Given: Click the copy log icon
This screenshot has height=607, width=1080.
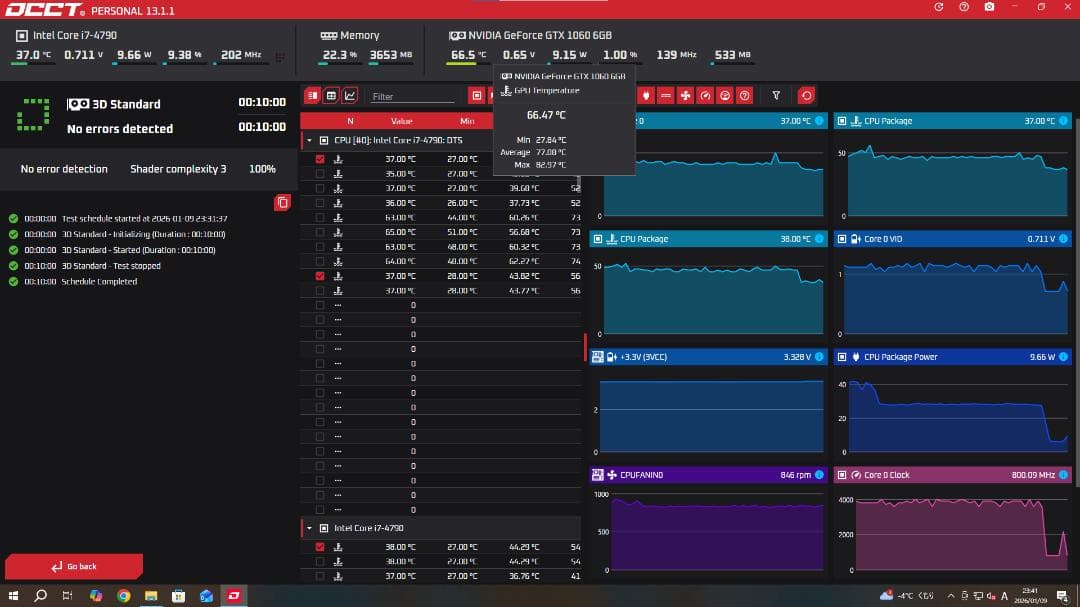Looking at the screenshot, I should click(282, 203).
